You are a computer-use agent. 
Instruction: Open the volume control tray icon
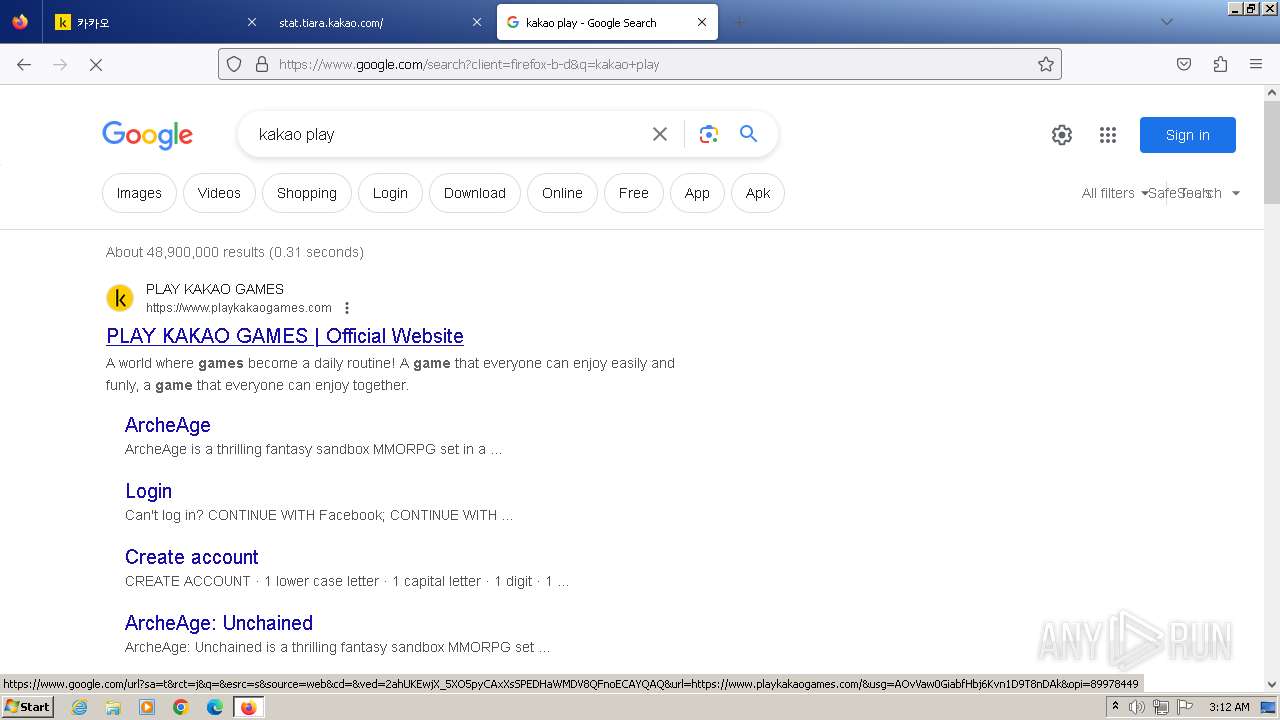coord(1137,707)
